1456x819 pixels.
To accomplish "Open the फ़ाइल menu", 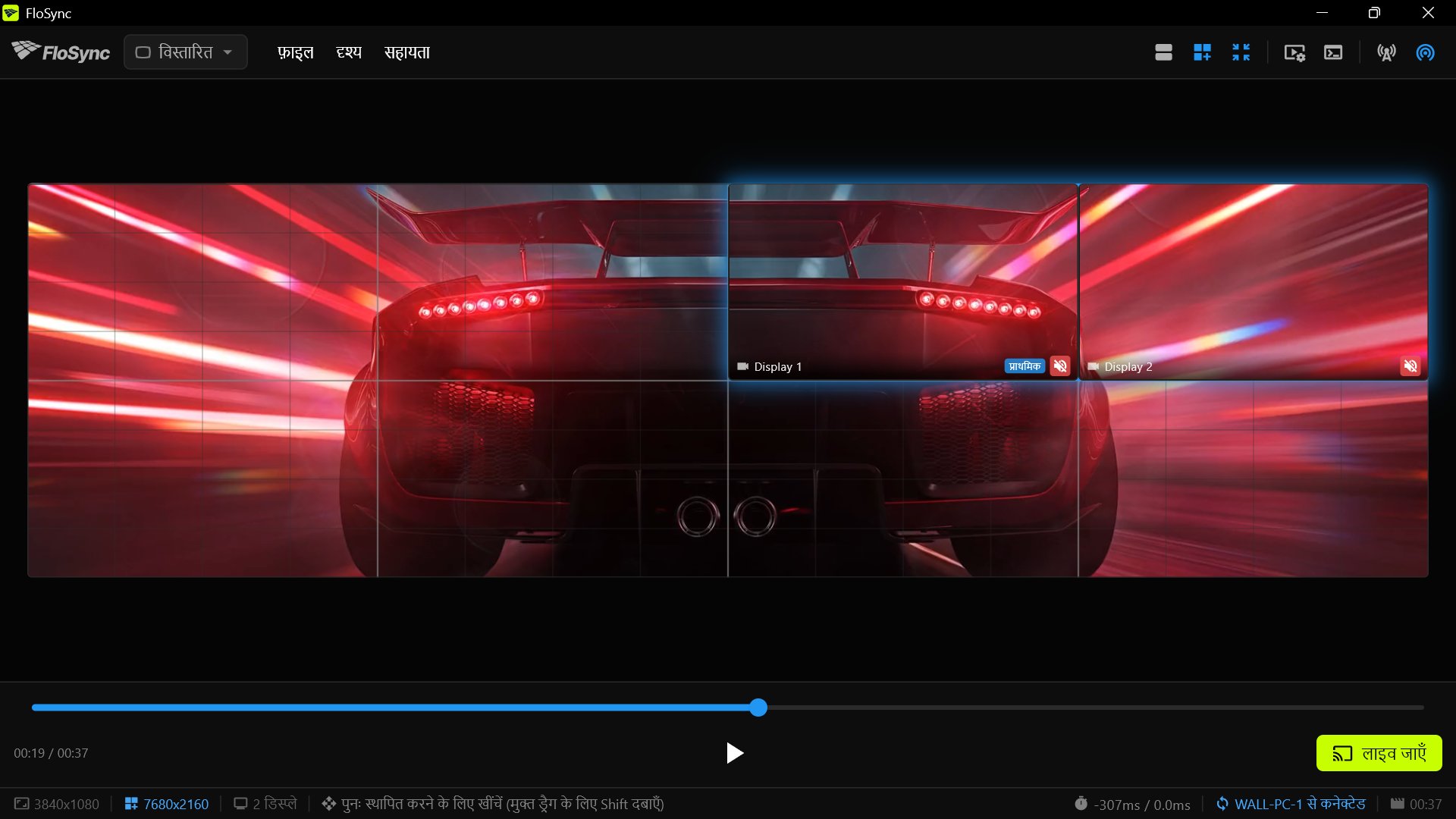I will click(x=295, y=52).
